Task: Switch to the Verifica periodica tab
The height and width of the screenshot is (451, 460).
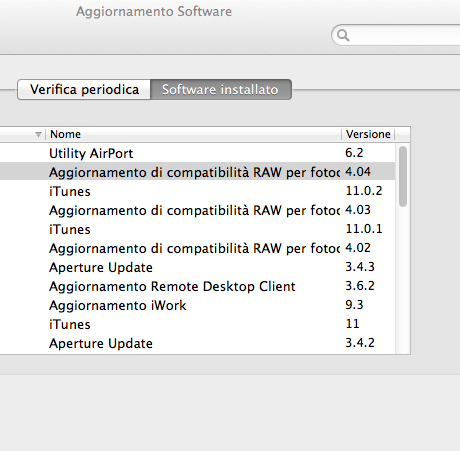Action: 84,89
